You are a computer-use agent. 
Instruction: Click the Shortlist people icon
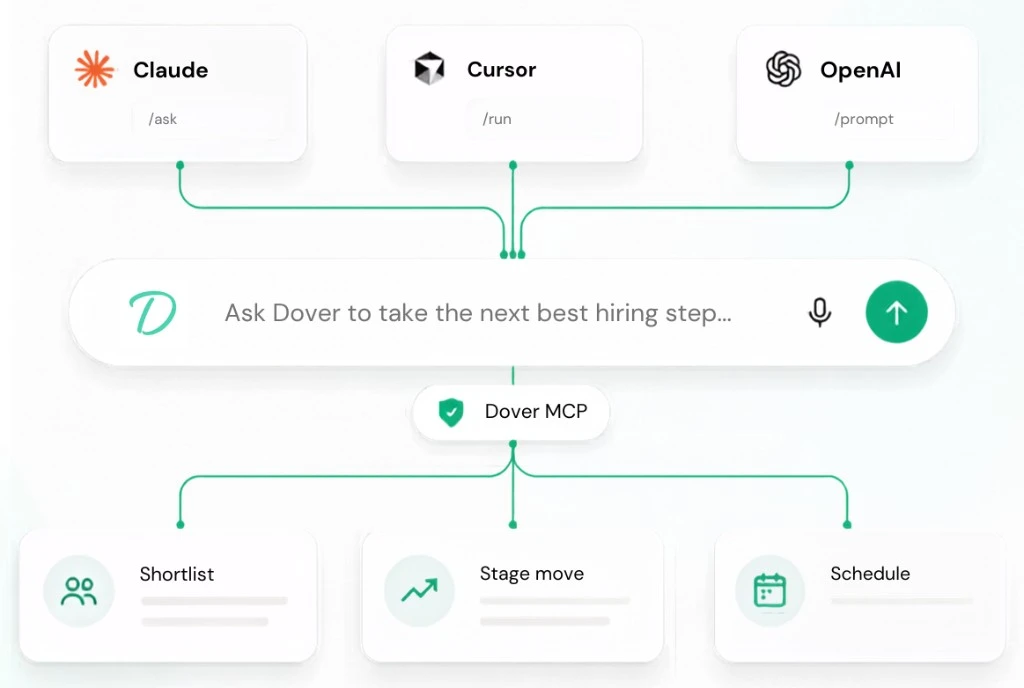pos(79,591)
